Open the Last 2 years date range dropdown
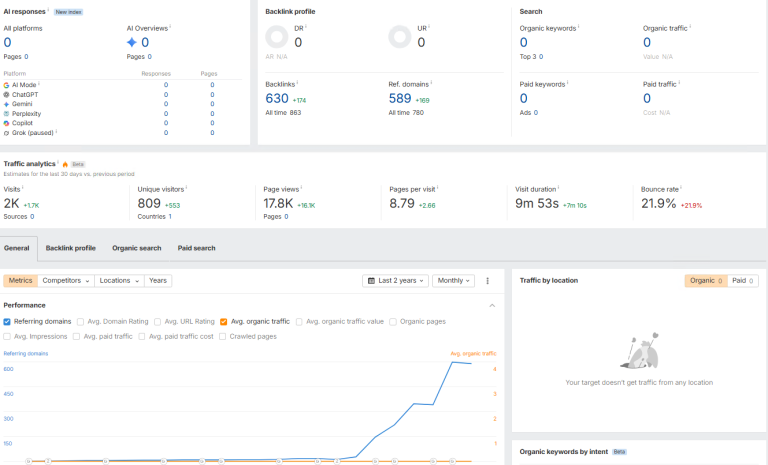The height and width of the screenshot is (465, 768). click(x=396, y=281)
